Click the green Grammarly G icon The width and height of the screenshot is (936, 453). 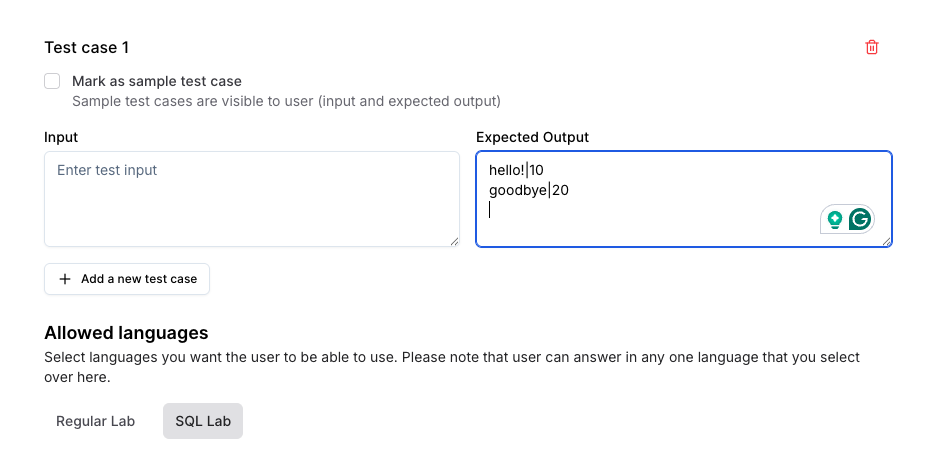[x=860, y=220]
